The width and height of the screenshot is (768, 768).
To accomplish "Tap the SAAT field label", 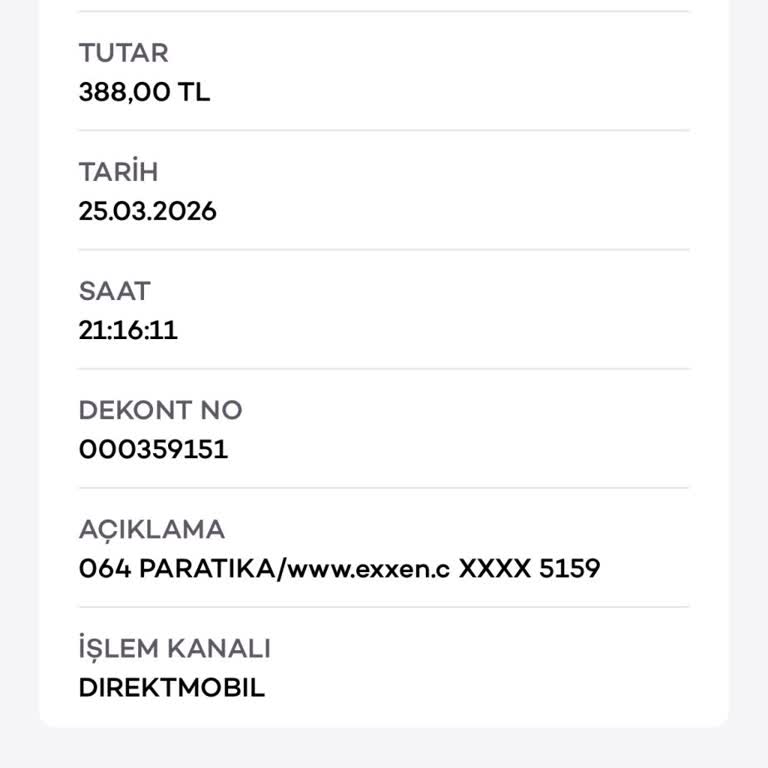I will pos(114,291).
